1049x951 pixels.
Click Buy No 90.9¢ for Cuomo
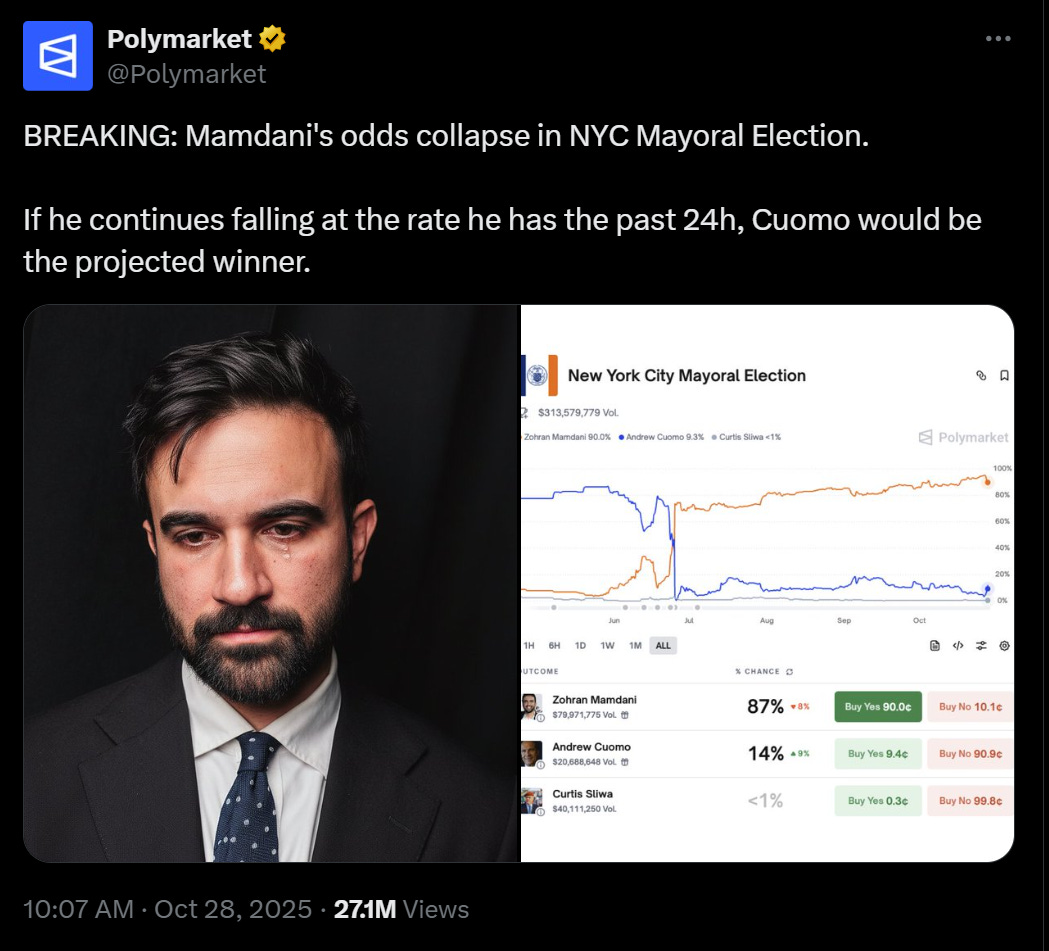[970, 754]
